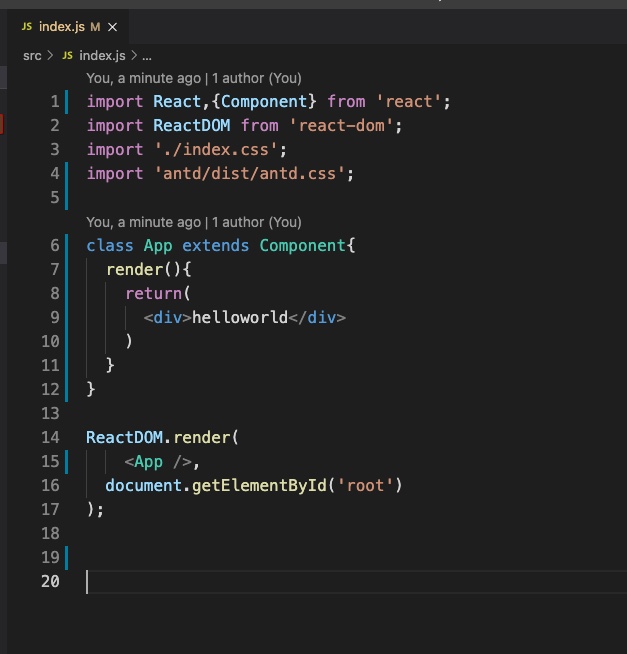
Task: Click the breadcrumb ellipsis symbol item
Action: (147, 56)
